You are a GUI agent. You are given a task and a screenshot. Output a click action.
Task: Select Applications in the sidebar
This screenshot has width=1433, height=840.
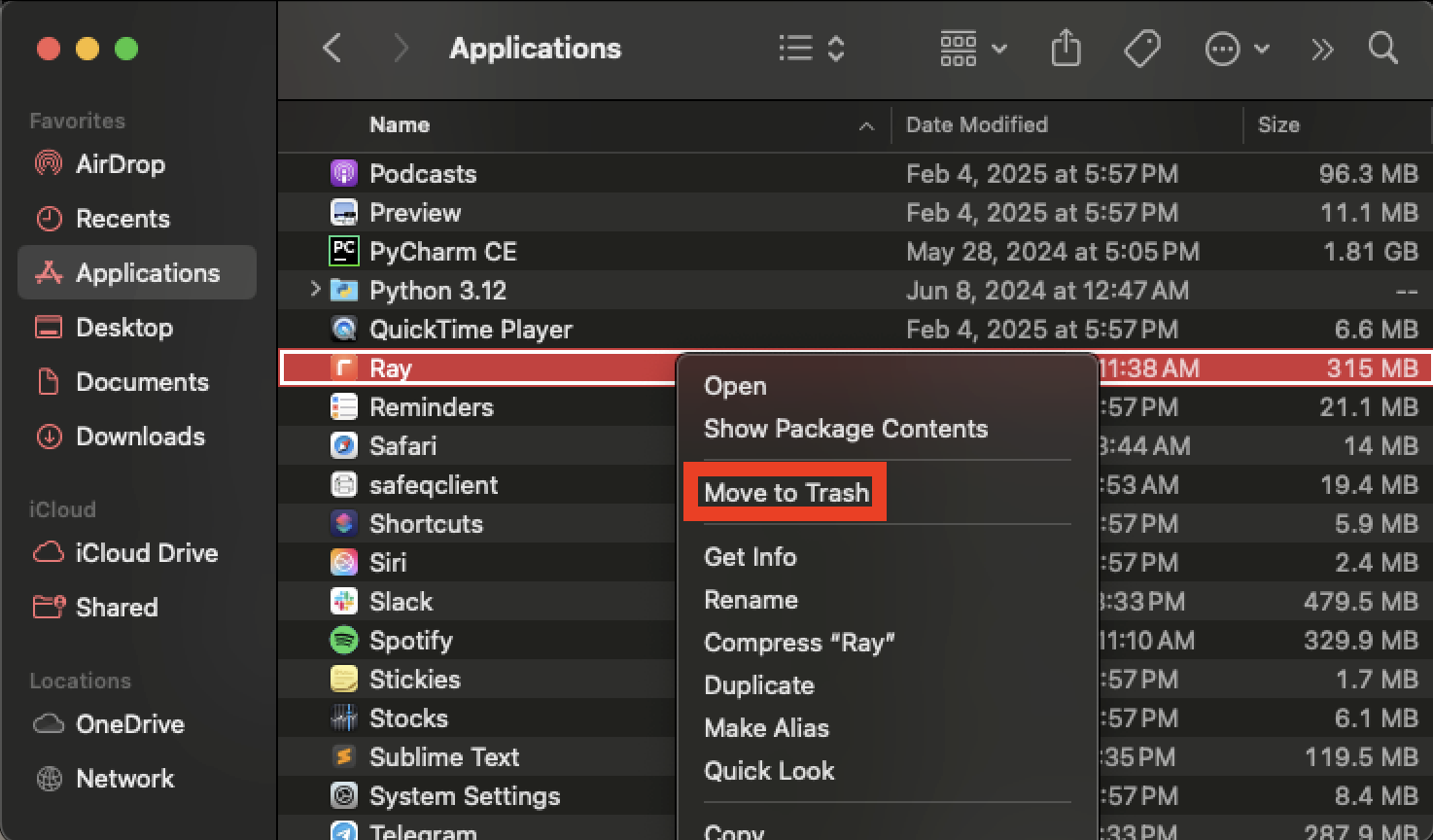coord(137,272)
